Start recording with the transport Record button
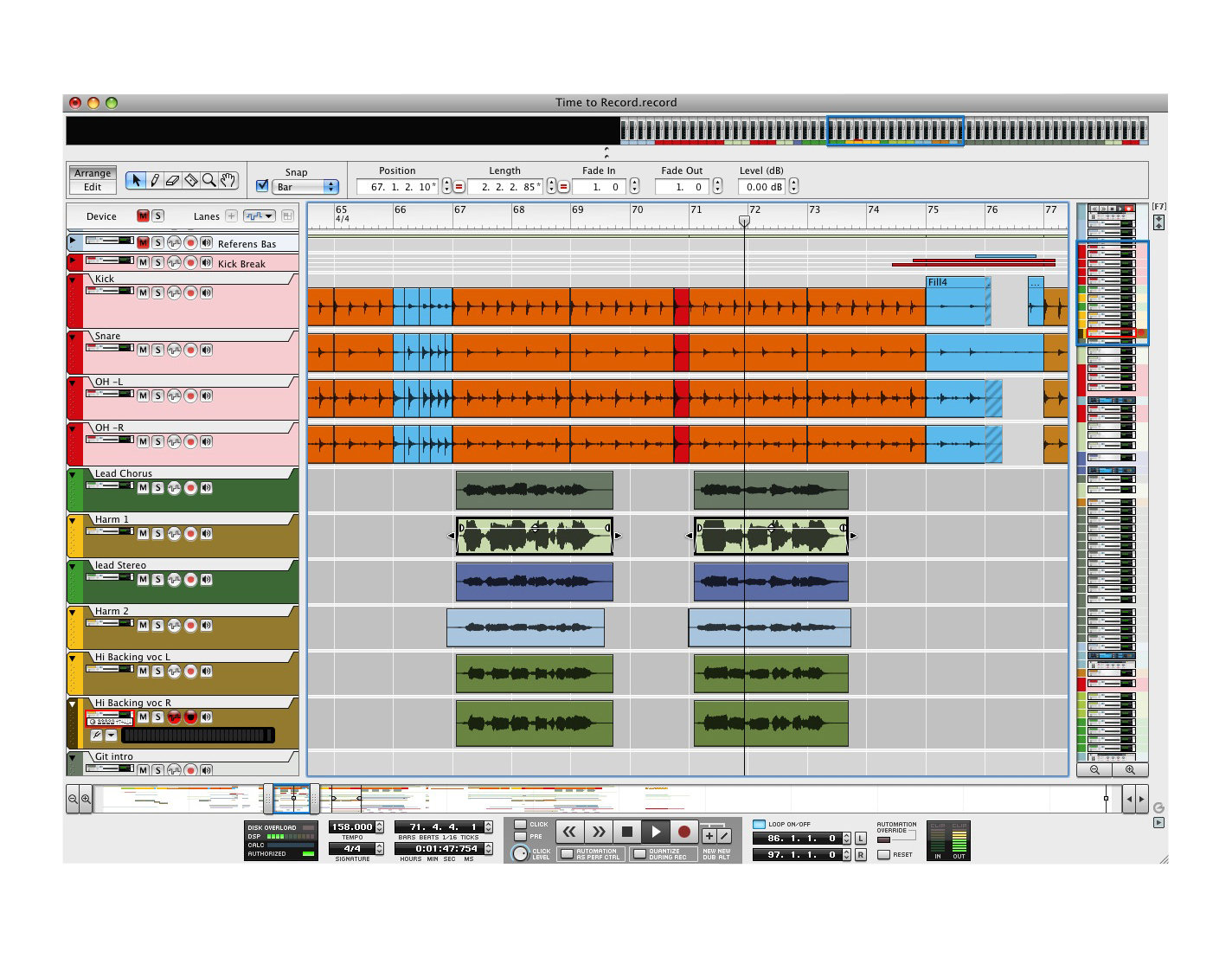 [684, 832]
